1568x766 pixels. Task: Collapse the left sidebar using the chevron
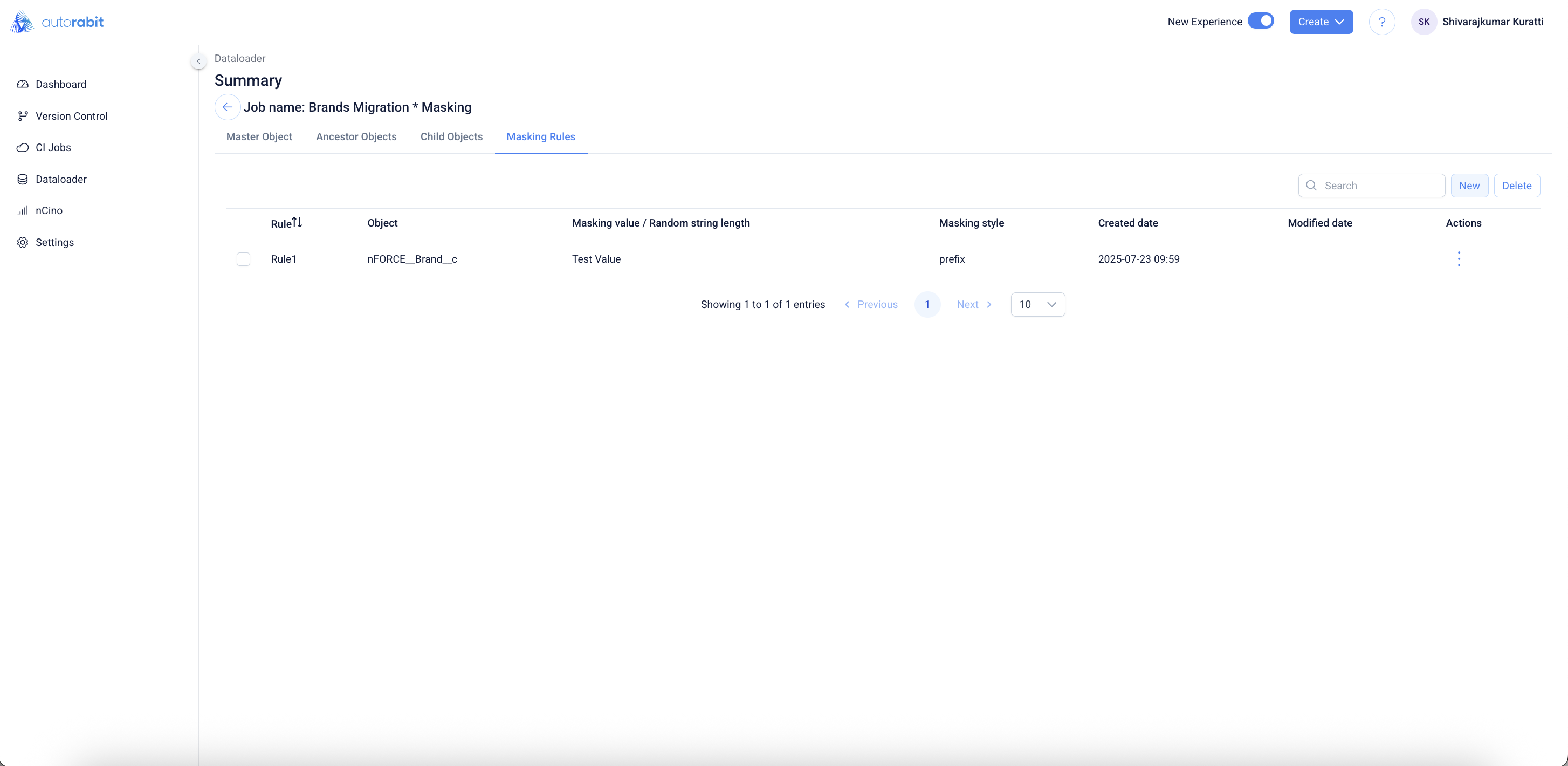pyautogui.click(x=198, y=61)
